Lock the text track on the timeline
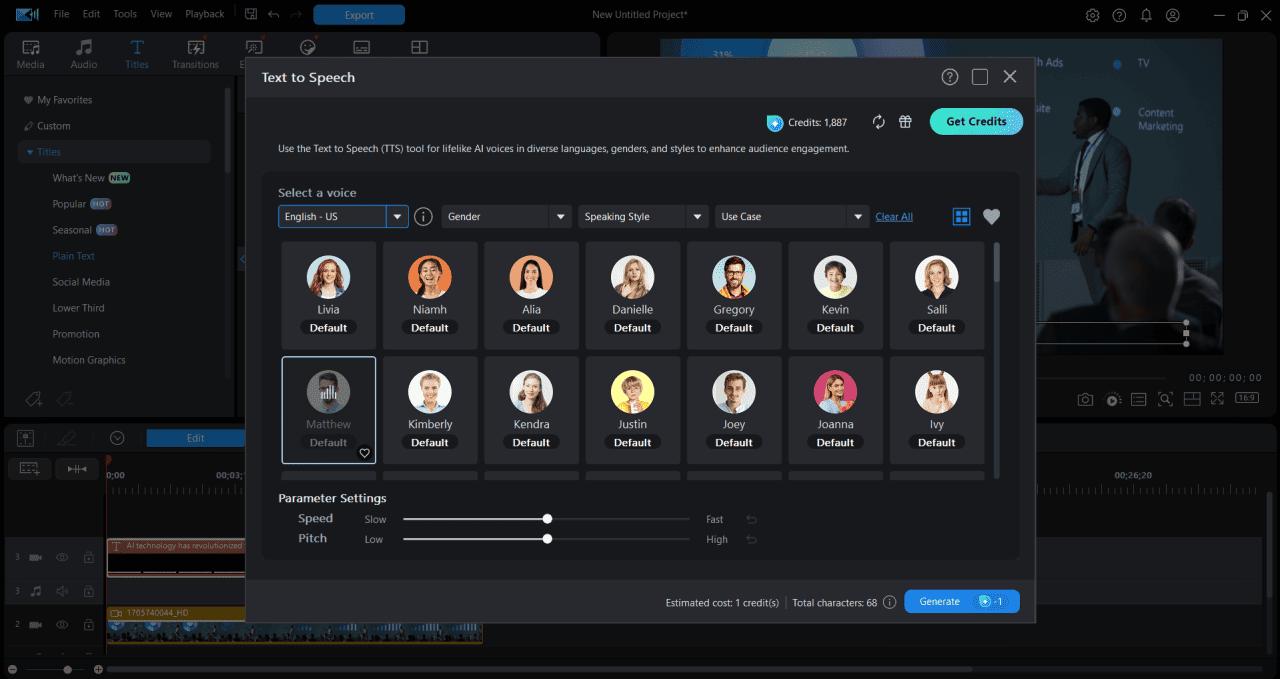Image resolution: width=1280 pixels, height=679 pixels. 88,557
